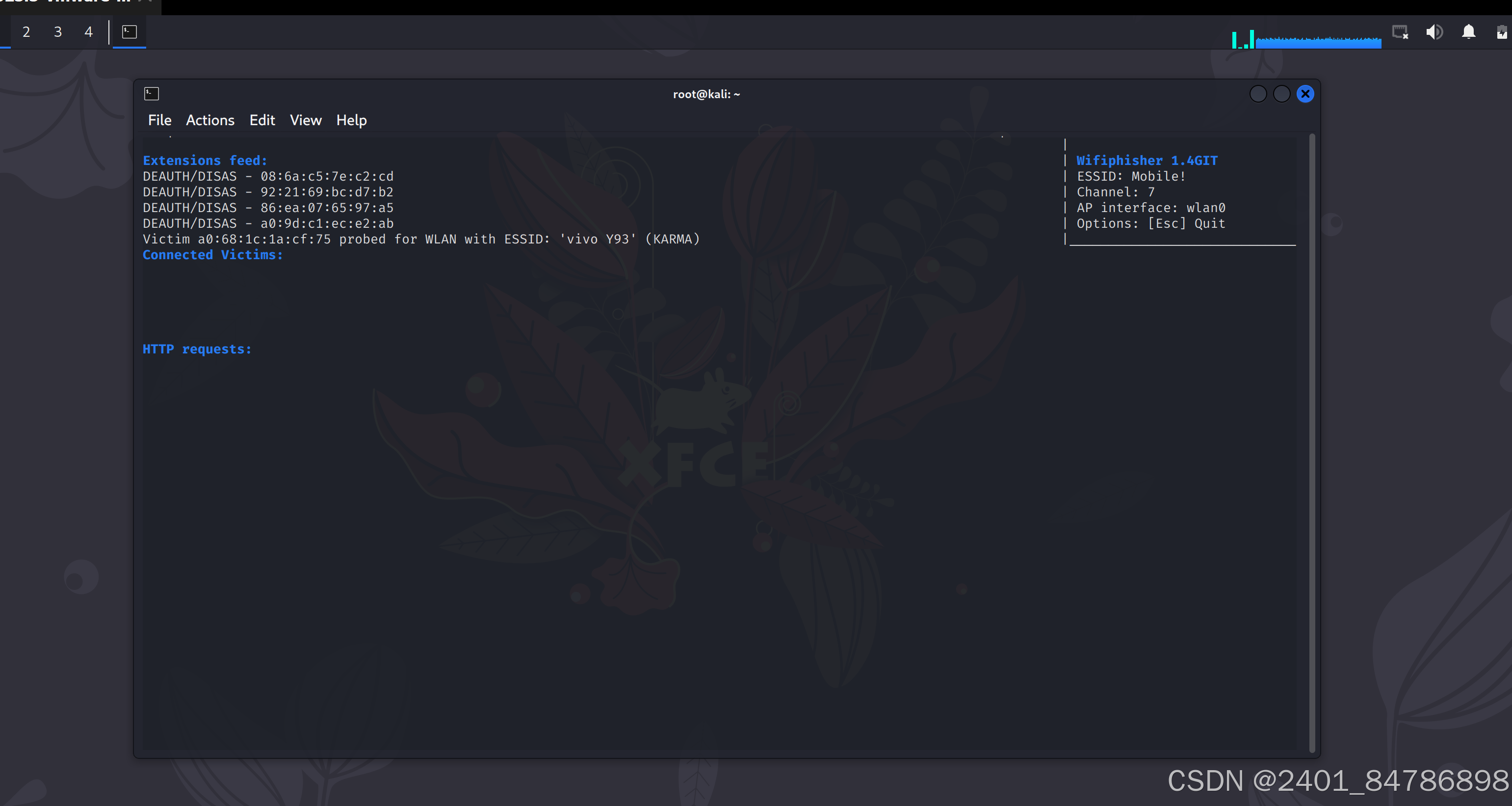This screenshot has width=1512, height=806.
Task: Click the terminal icon in window titlebar
Action: 152,93
